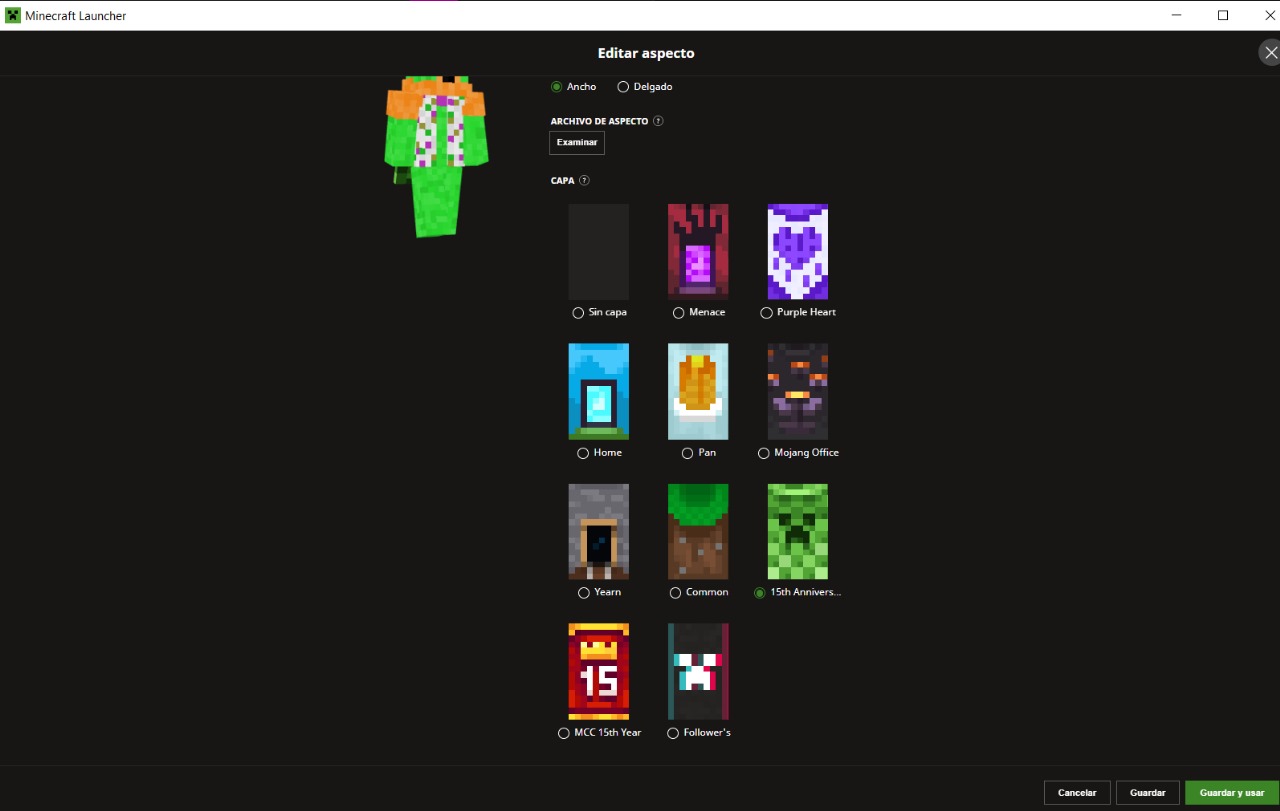Click the Common cape label
Screen dimensions: 1280x811
[707, 593]
